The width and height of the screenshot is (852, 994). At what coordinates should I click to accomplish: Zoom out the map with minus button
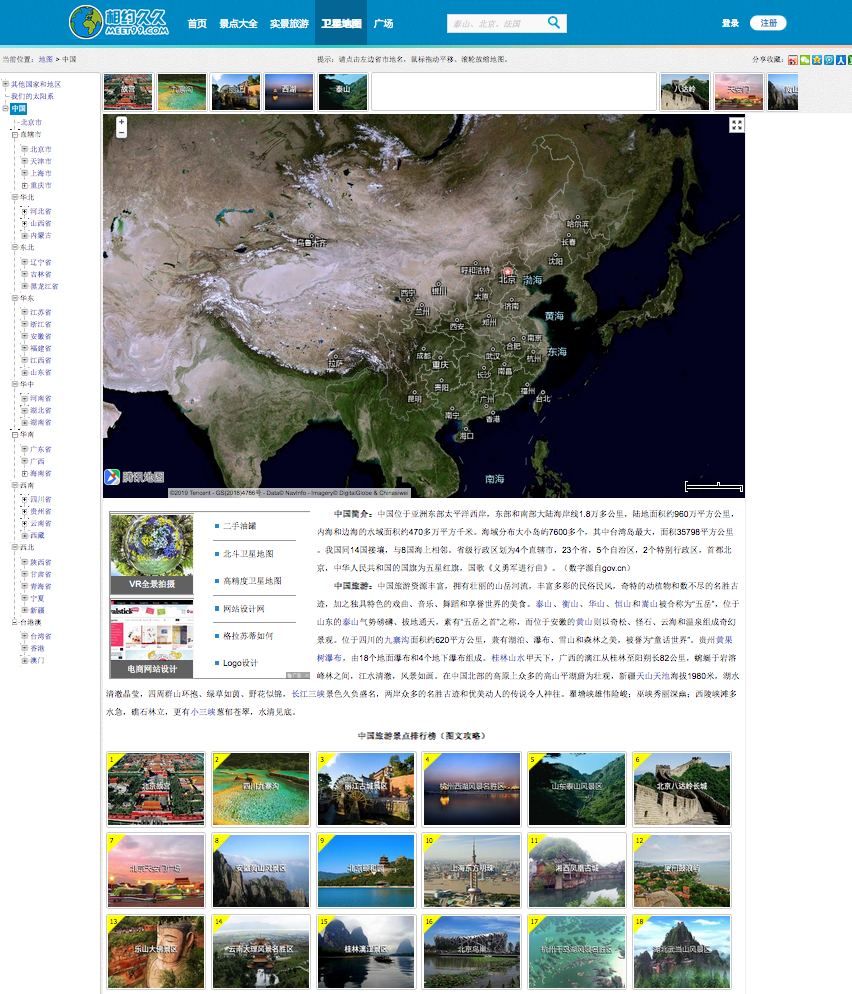pyautogui.click(x=121, y=132)
